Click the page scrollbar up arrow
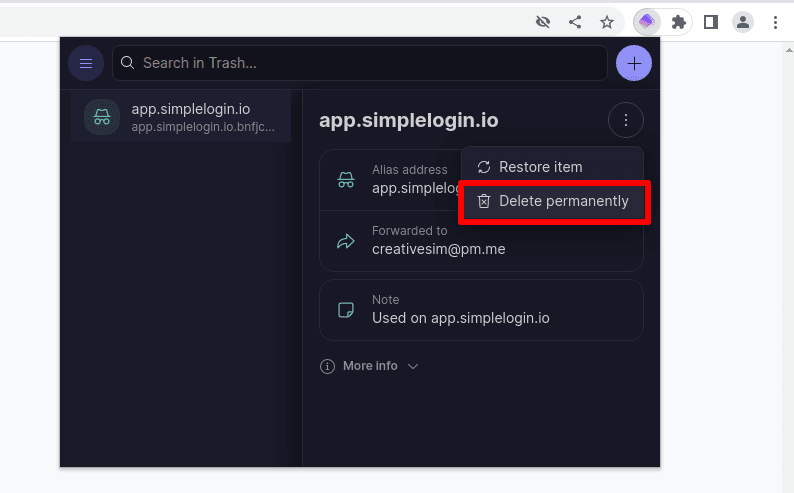The height and width of the screenshot is (493, 794). point(789,50)
